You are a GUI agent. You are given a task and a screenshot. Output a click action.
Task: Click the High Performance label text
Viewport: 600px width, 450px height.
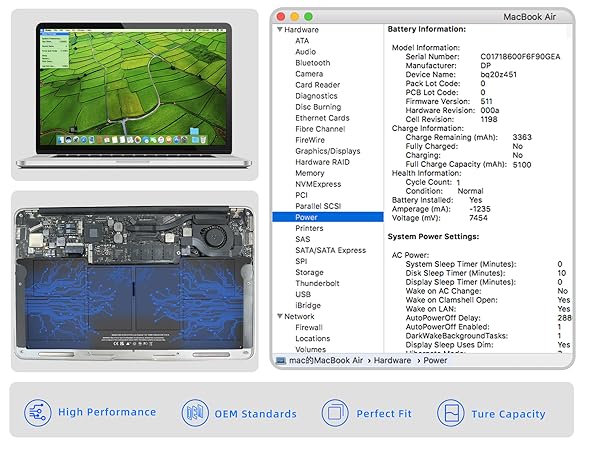pos(107,412)
